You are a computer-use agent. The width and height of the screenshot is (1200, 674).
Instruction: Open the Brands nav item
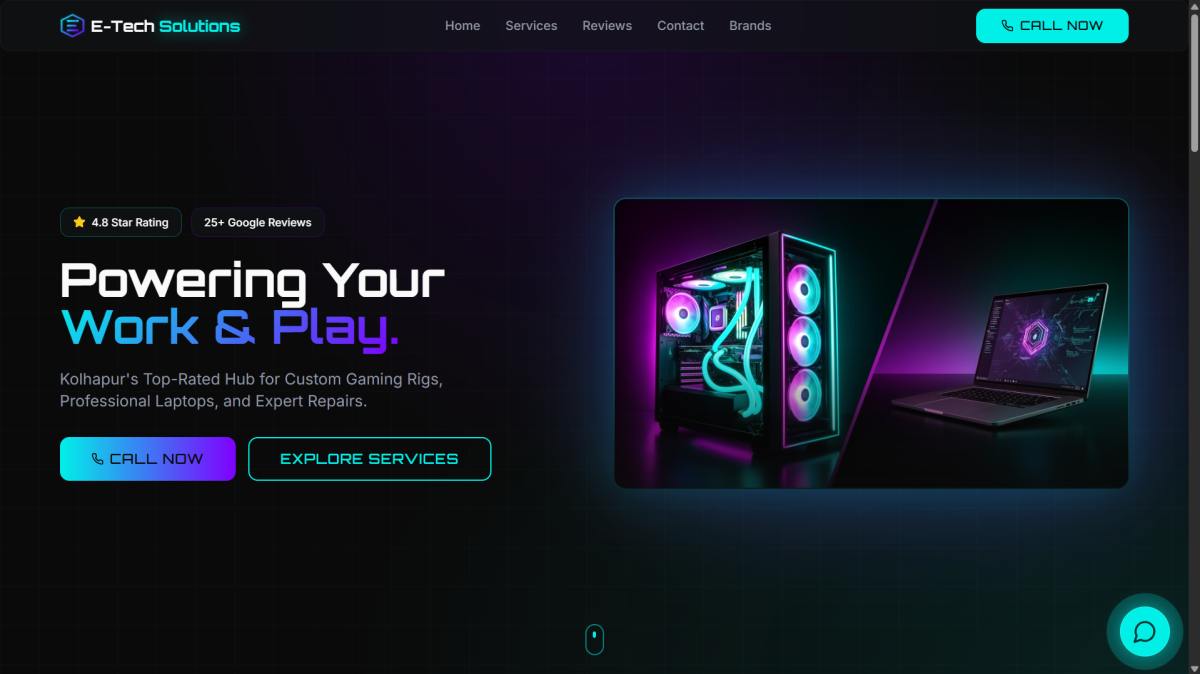pyautogui.click(x=750, y=26)
